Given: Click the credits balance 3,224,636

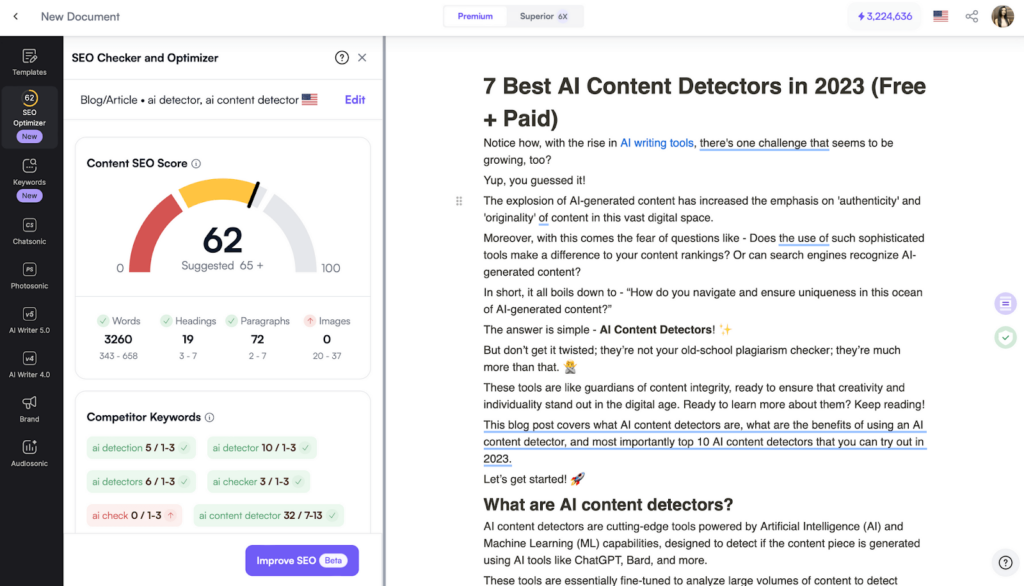Looking at the screenshot, I should pyautogui.click(x=885, y=16).
